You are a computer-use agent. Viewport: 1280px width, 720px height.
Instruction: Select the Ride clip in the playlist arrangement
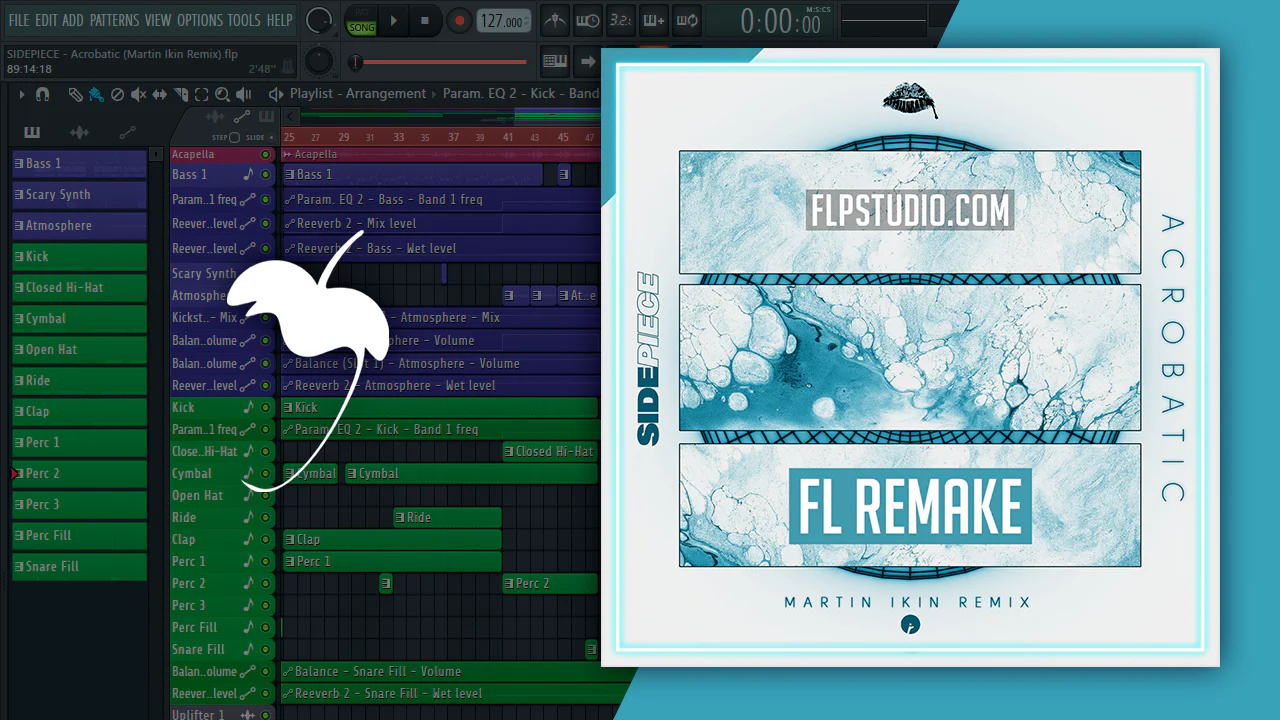click(447, 518)
